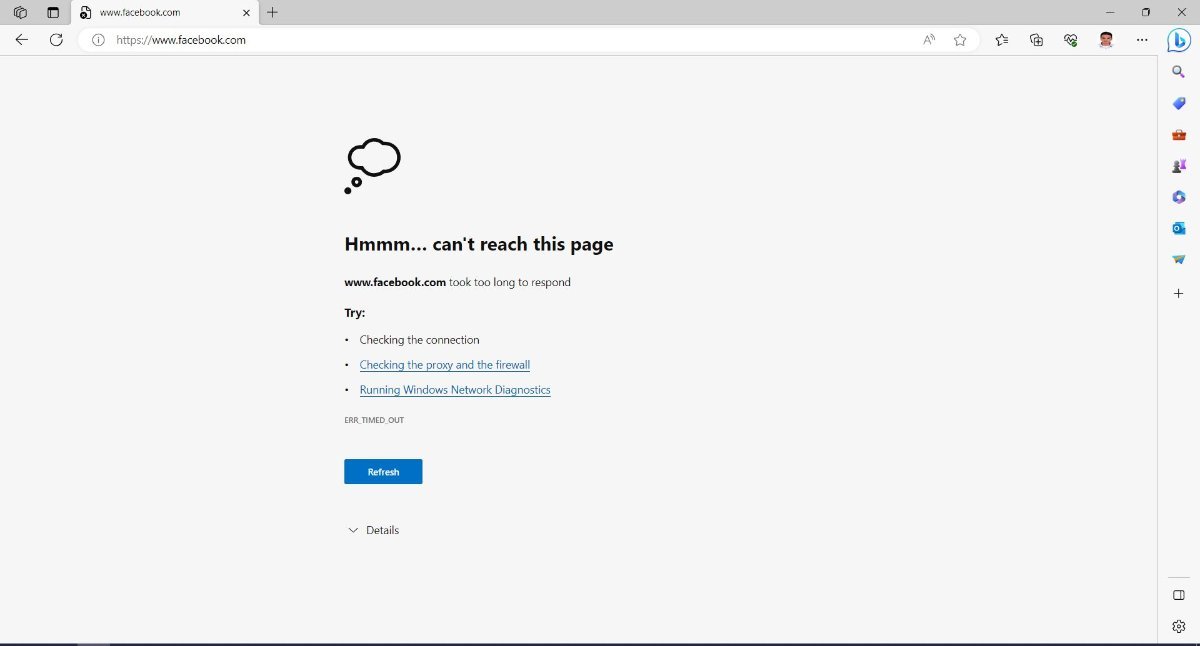This screenshot has width=1200, height=646.
Task: Open the Collections icon
Action: tap(1036, 40)
